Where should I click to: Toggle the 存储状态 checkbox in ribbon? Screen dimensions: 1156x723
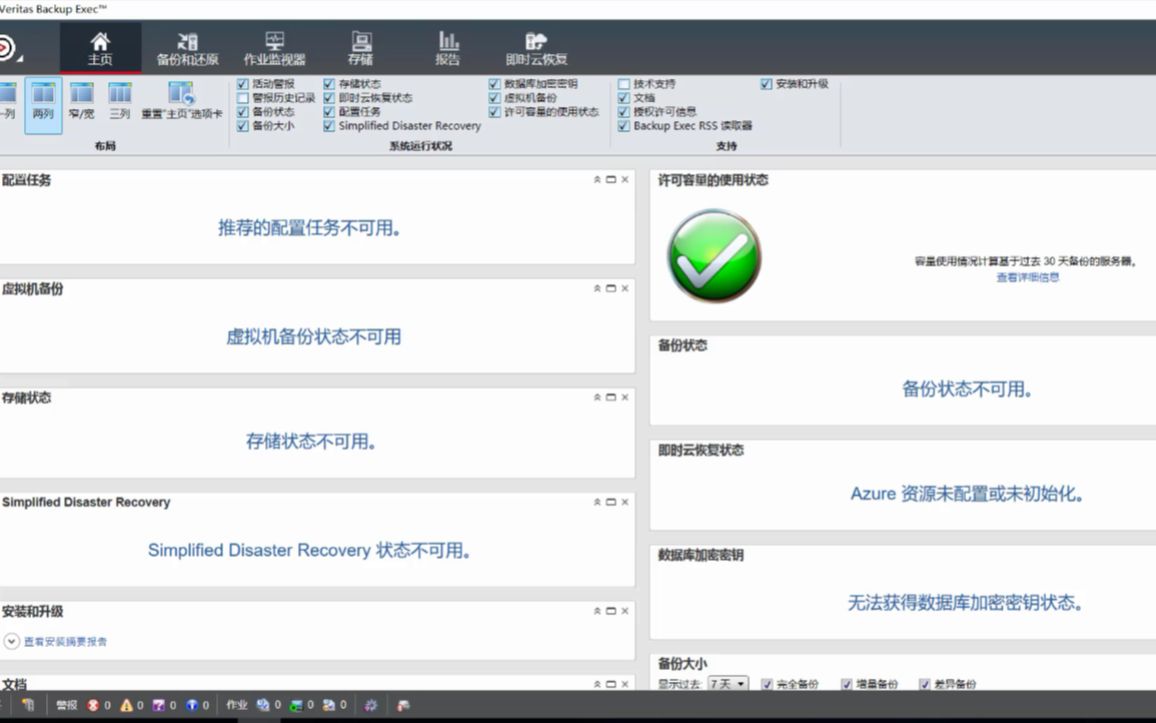point(329,84)
